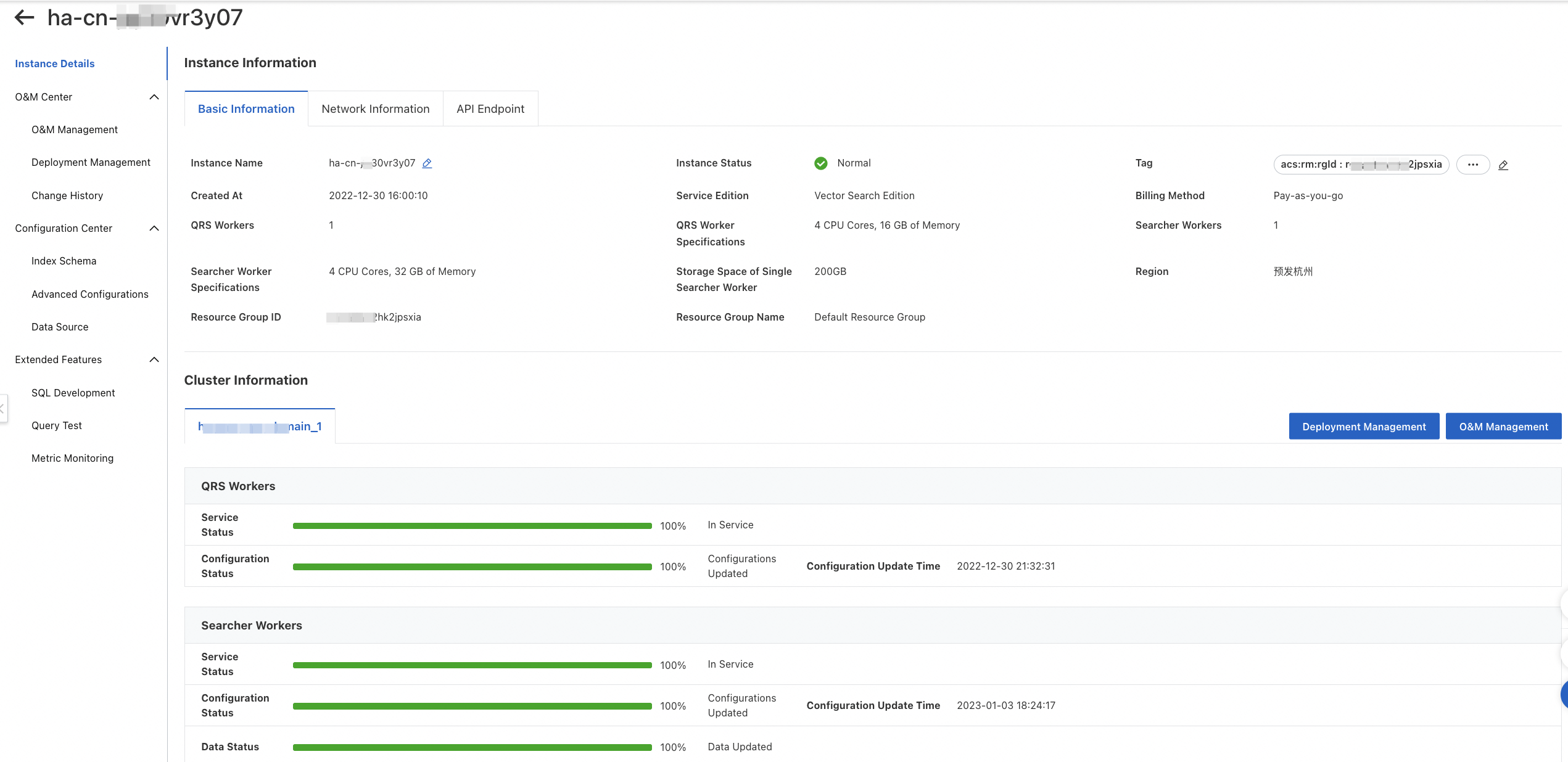Viewport: 1568px width, 762px height.
Task: Go to Query Test page
Action: click(x=56, y=426)
